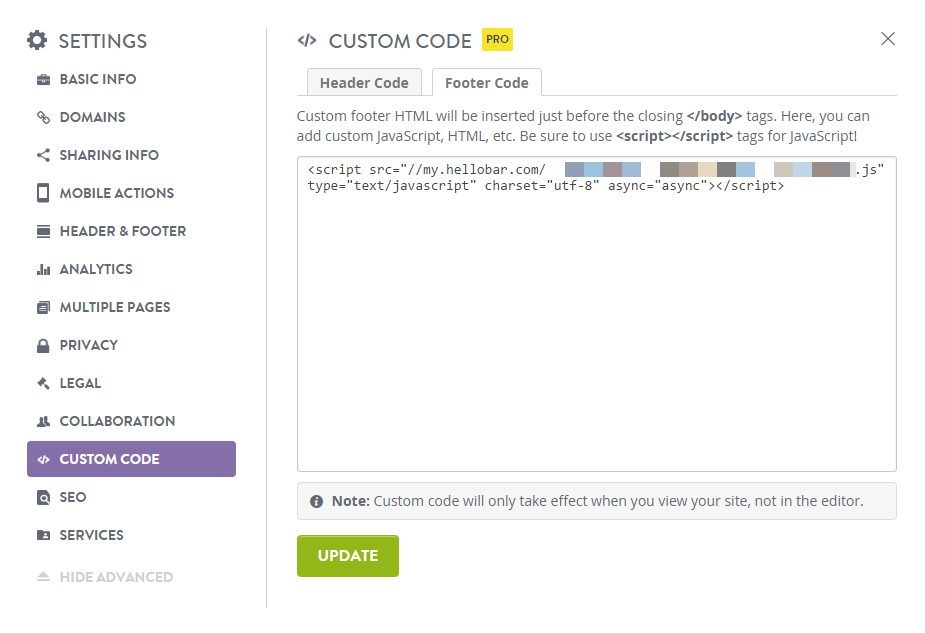
Task: Select the Footer Code tab
Action: pyautogui.click(x=487, y=83)
